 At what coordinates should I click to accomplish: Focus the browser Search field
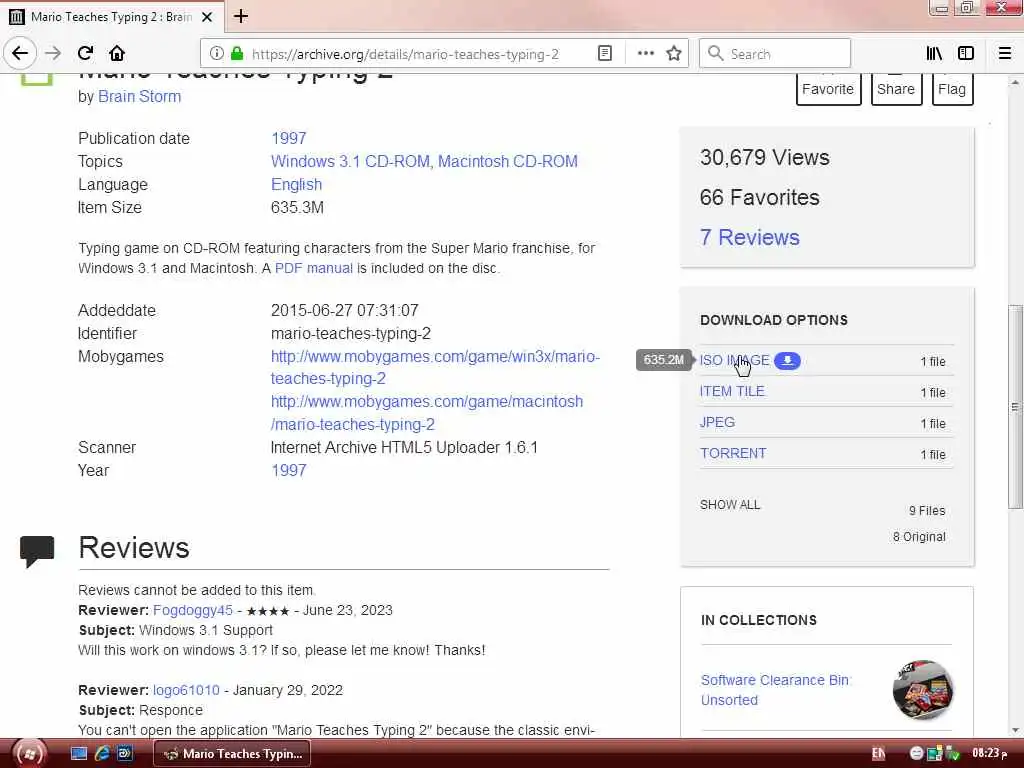point(775,54)
